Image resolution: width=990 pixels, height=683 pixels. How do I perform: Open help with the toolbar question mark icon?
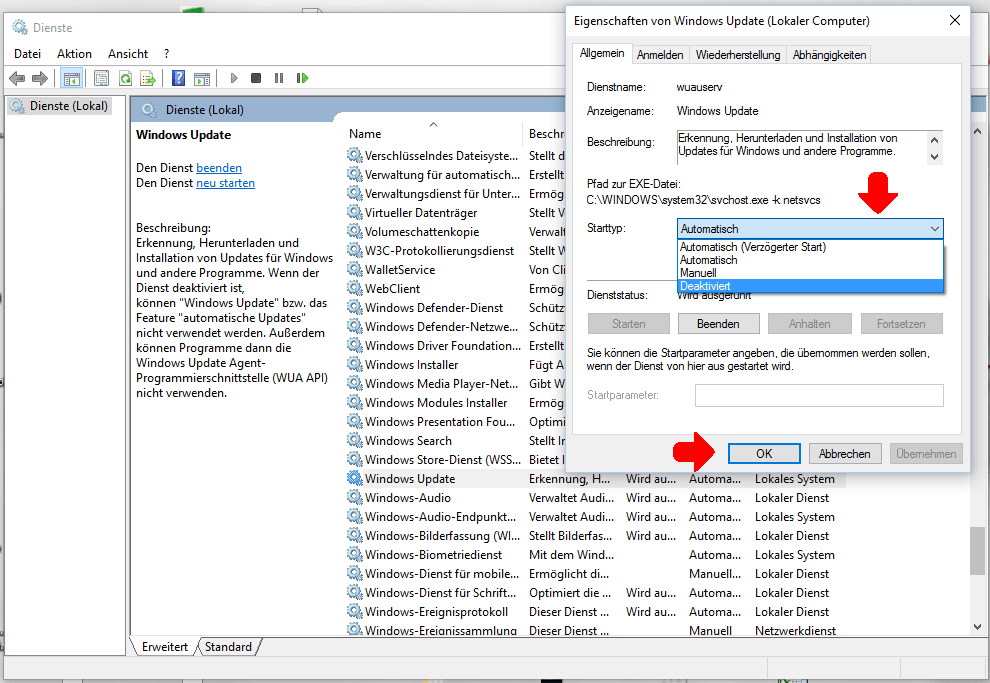179,78
